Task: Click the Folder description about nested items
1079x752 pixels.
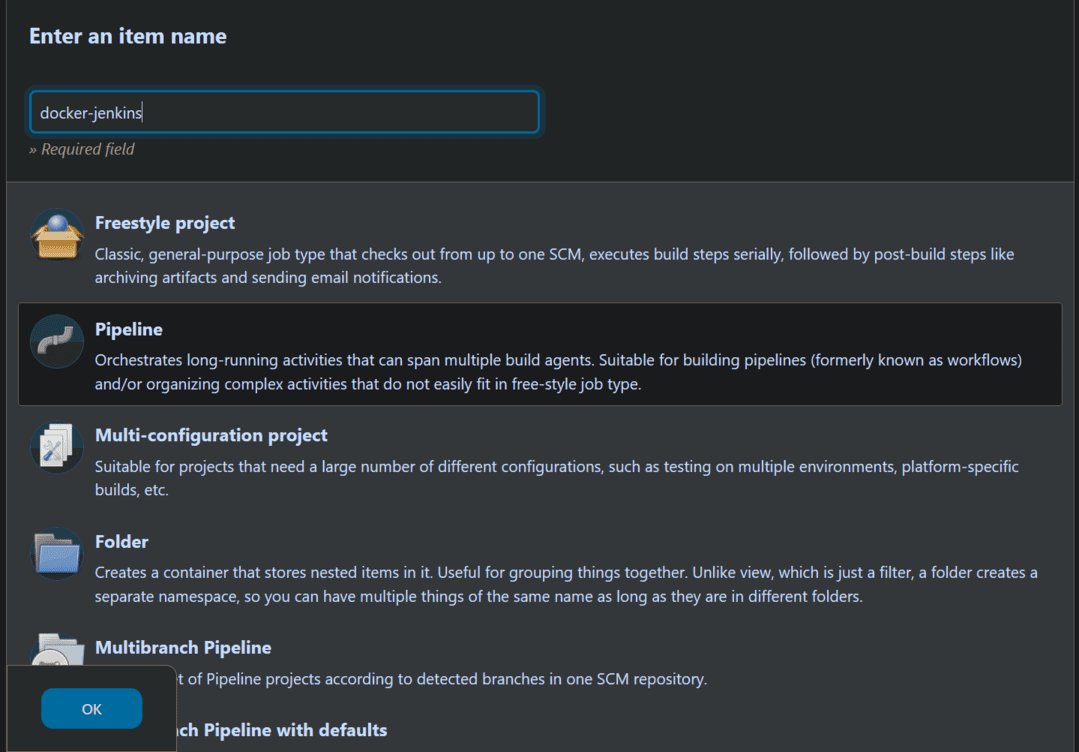Action: click(x=566, y=584)
